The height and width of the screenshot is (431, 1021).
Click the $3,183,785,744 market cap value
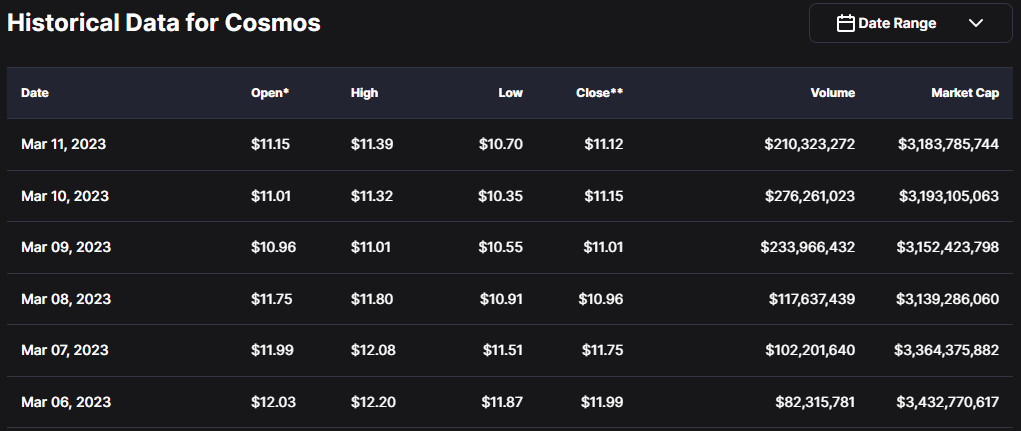[x=948, y=144]
